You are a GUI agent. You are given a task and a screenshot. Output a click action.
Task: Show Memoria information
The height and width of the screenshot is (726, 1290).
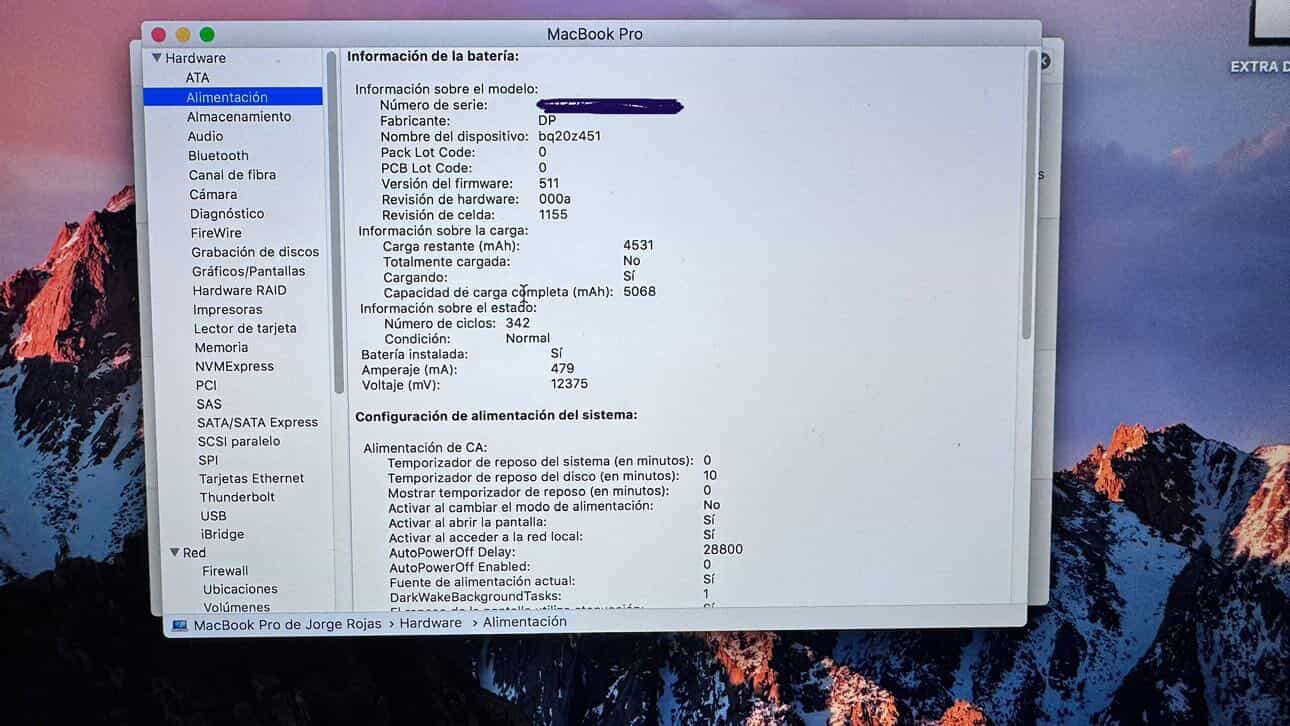point(221,347)
